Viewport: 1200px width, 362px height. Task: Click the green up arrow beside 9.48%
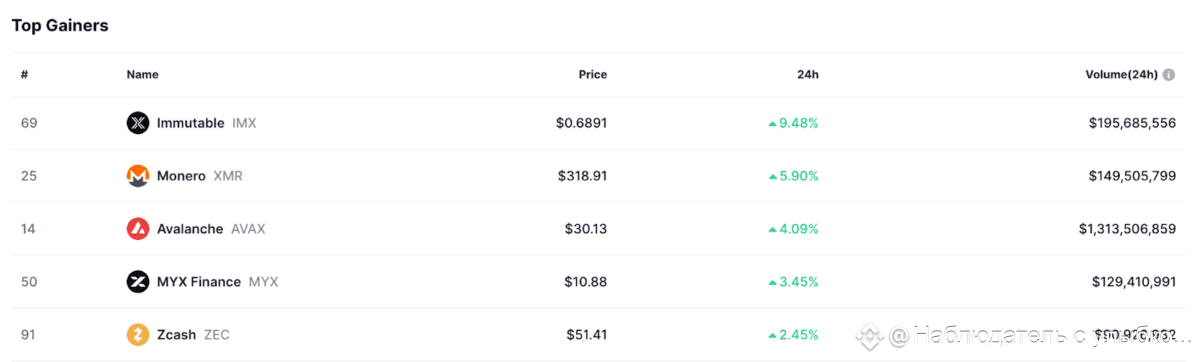772,124
